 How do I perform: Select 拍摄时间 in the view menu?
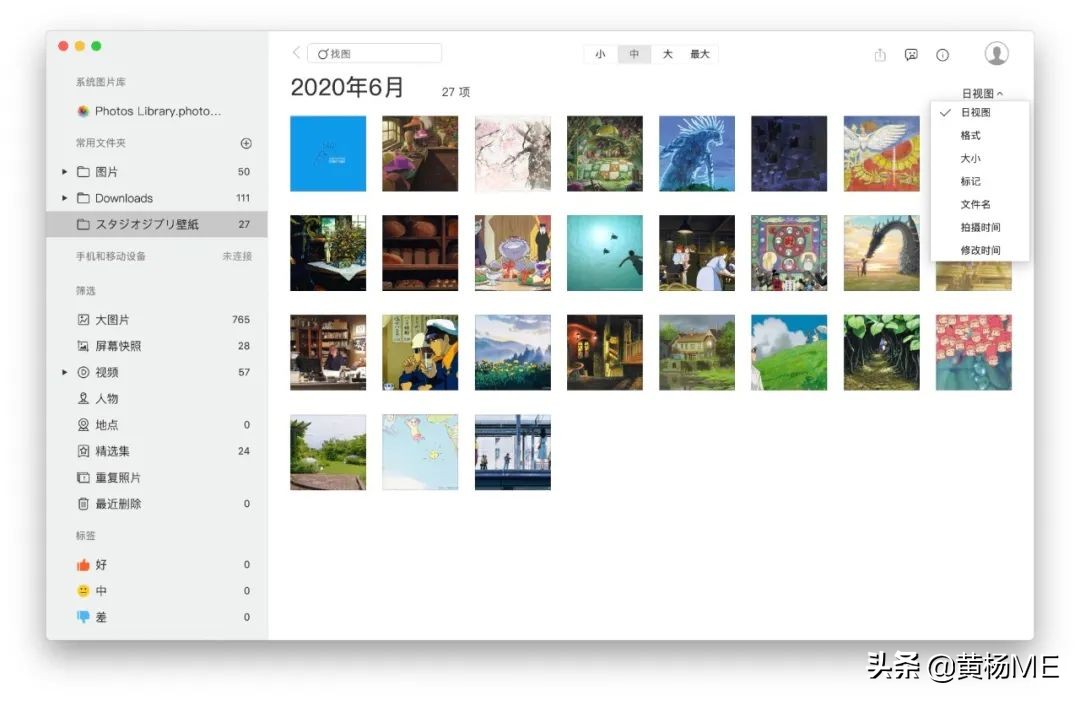pos(975,226)
